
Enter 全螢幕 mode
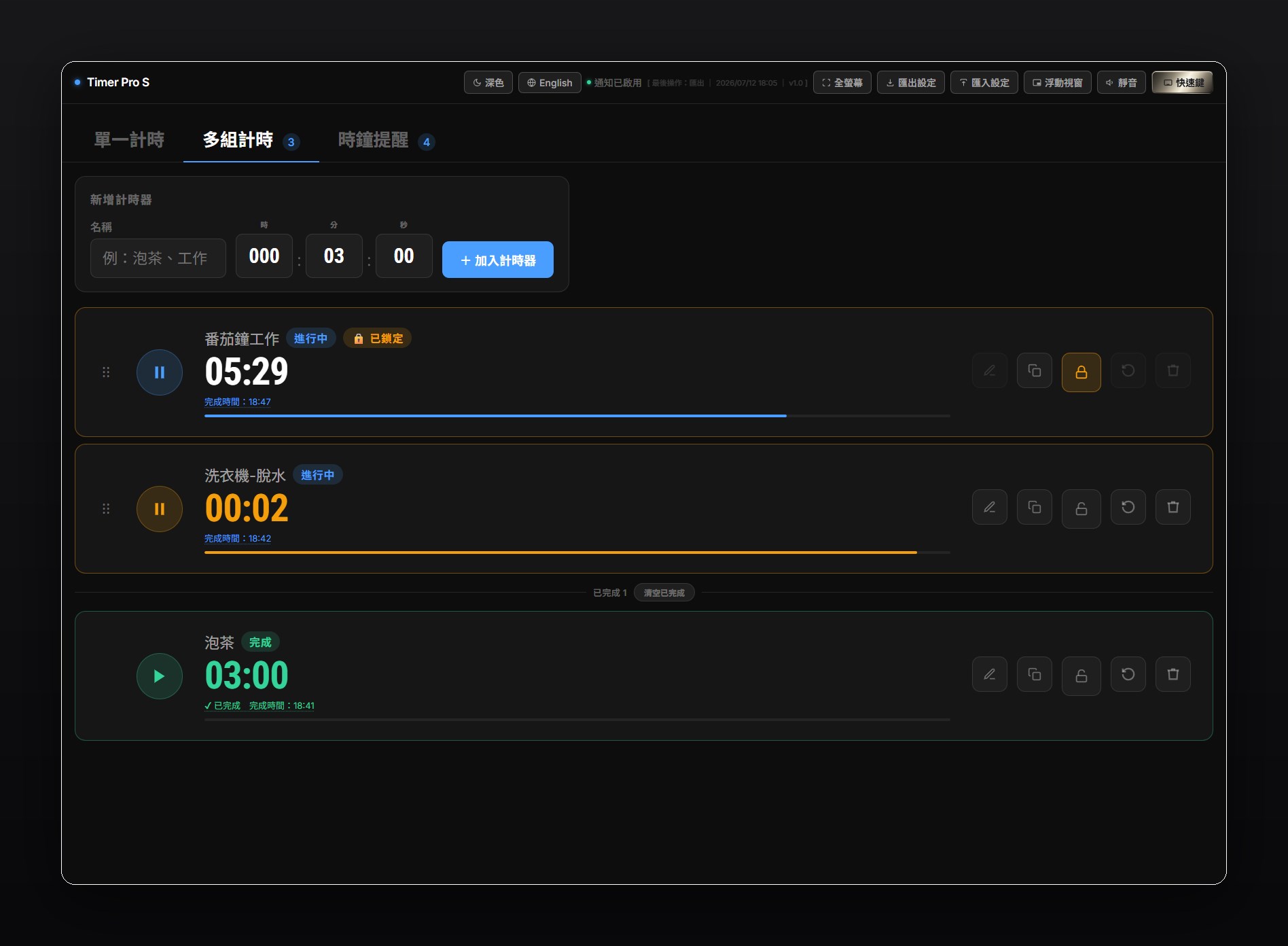point(842,82)
